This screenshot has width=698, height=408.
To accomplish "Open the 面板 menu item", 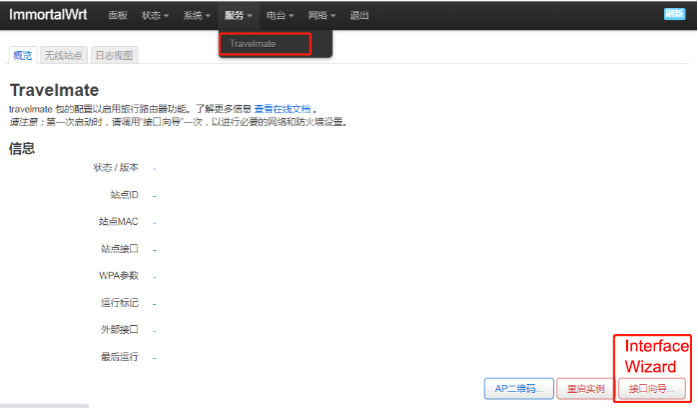I will pos(118,16).
